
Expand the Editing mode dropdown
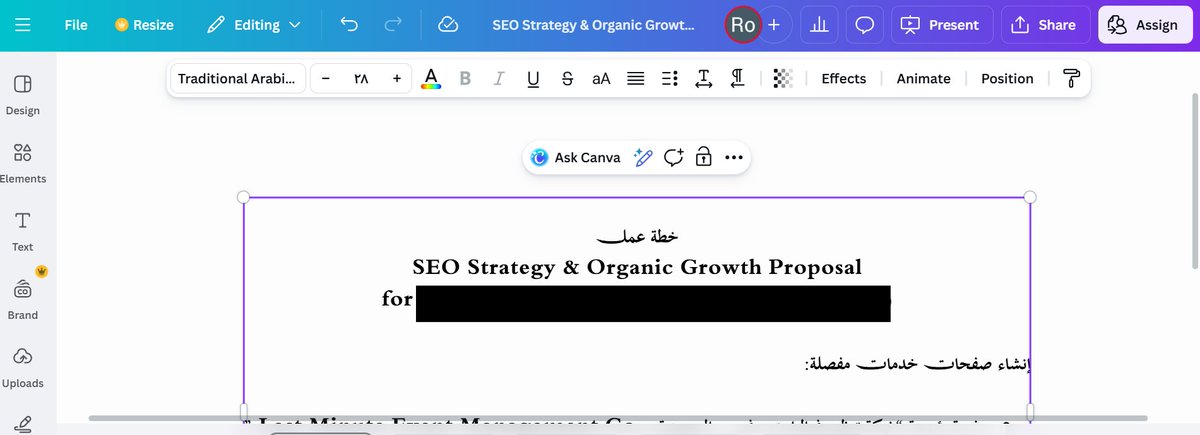[x=254, y=25]
